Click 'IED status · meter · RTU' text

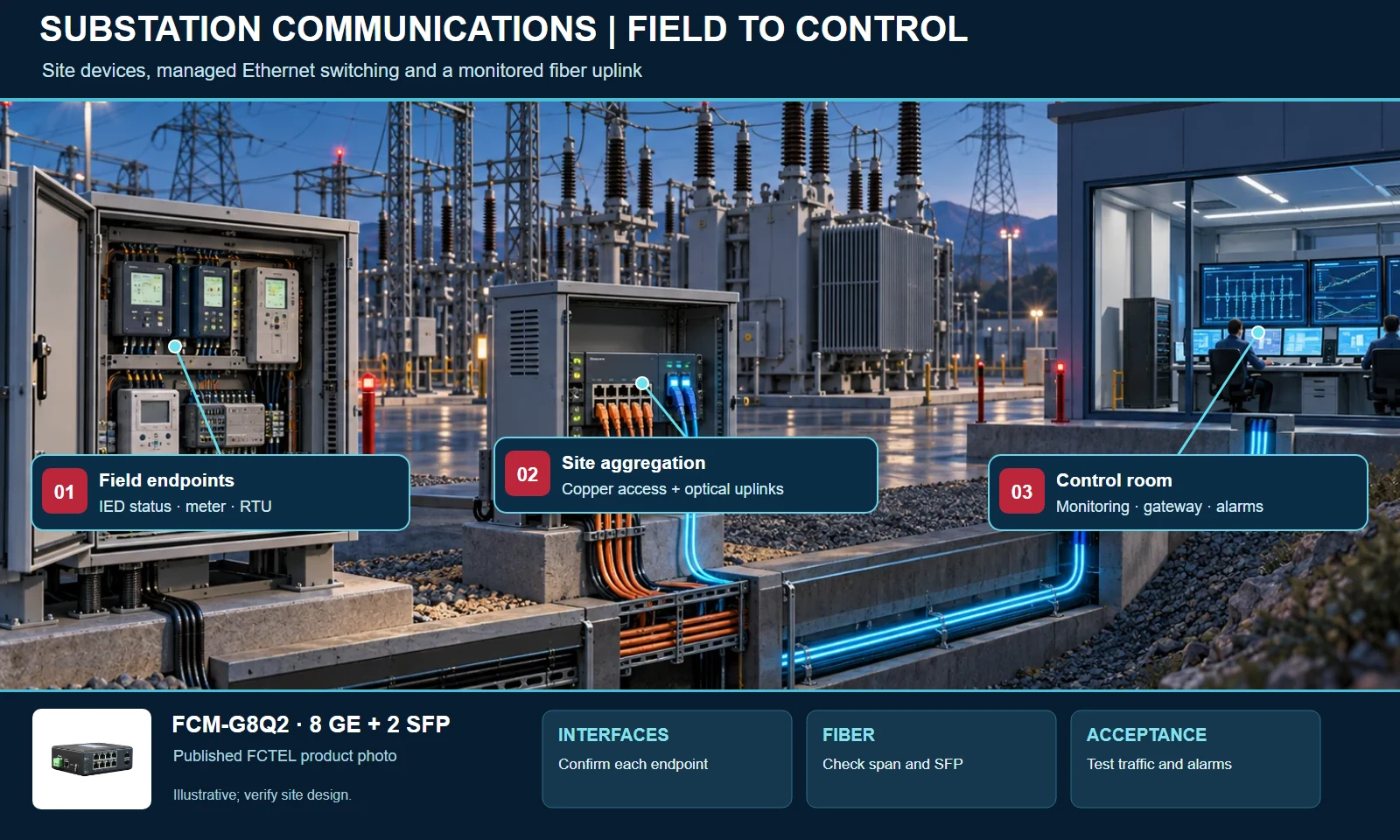pos(185,507)
